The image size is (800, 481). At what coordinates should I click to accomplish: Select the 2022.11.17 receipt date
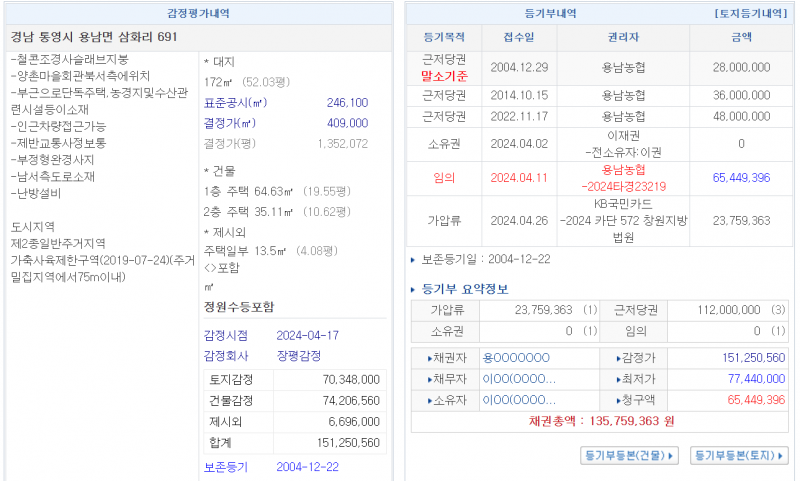[519, 116]
